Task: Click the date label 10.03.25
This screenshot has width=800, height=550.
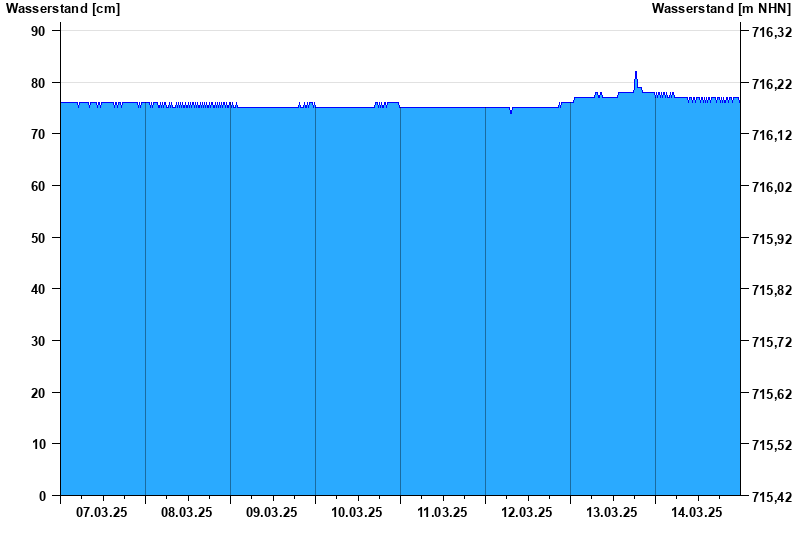Action: pyautogui.click(x=357, y=512)
